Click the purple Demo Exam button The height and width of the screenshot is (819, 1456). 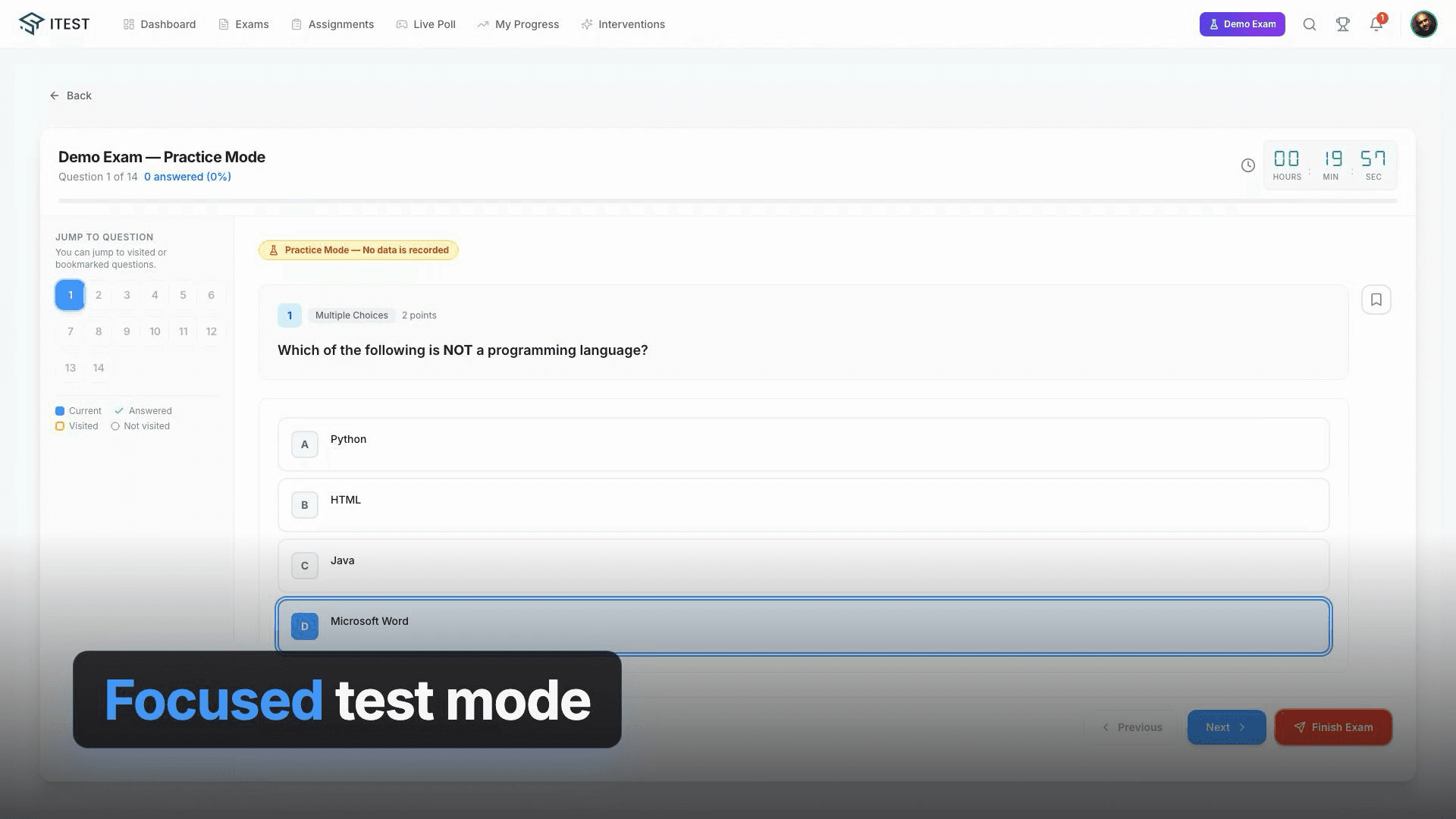coord(1242,24)
